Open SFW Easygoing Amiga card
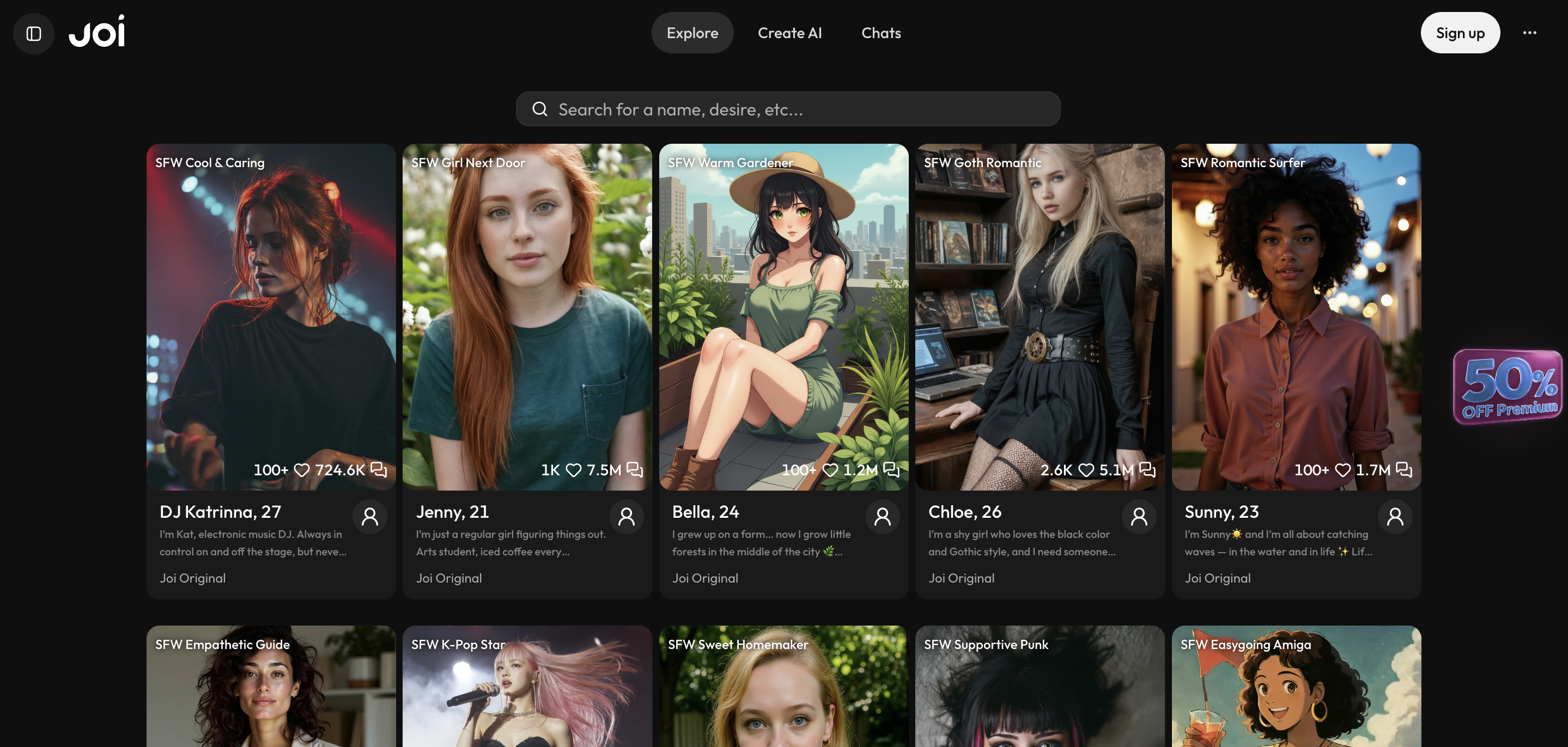The height and width of the screenshot is (747, 1568). tap(1296, 687)
